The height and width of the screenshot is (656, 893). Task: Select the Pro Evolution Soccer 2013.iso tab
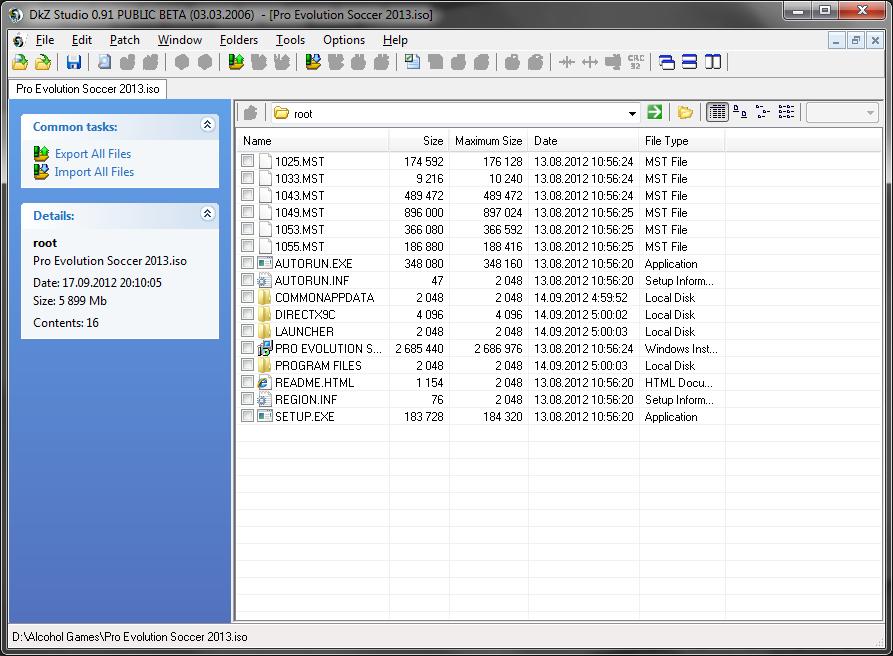pyautogui.click(x=88, y=89)
